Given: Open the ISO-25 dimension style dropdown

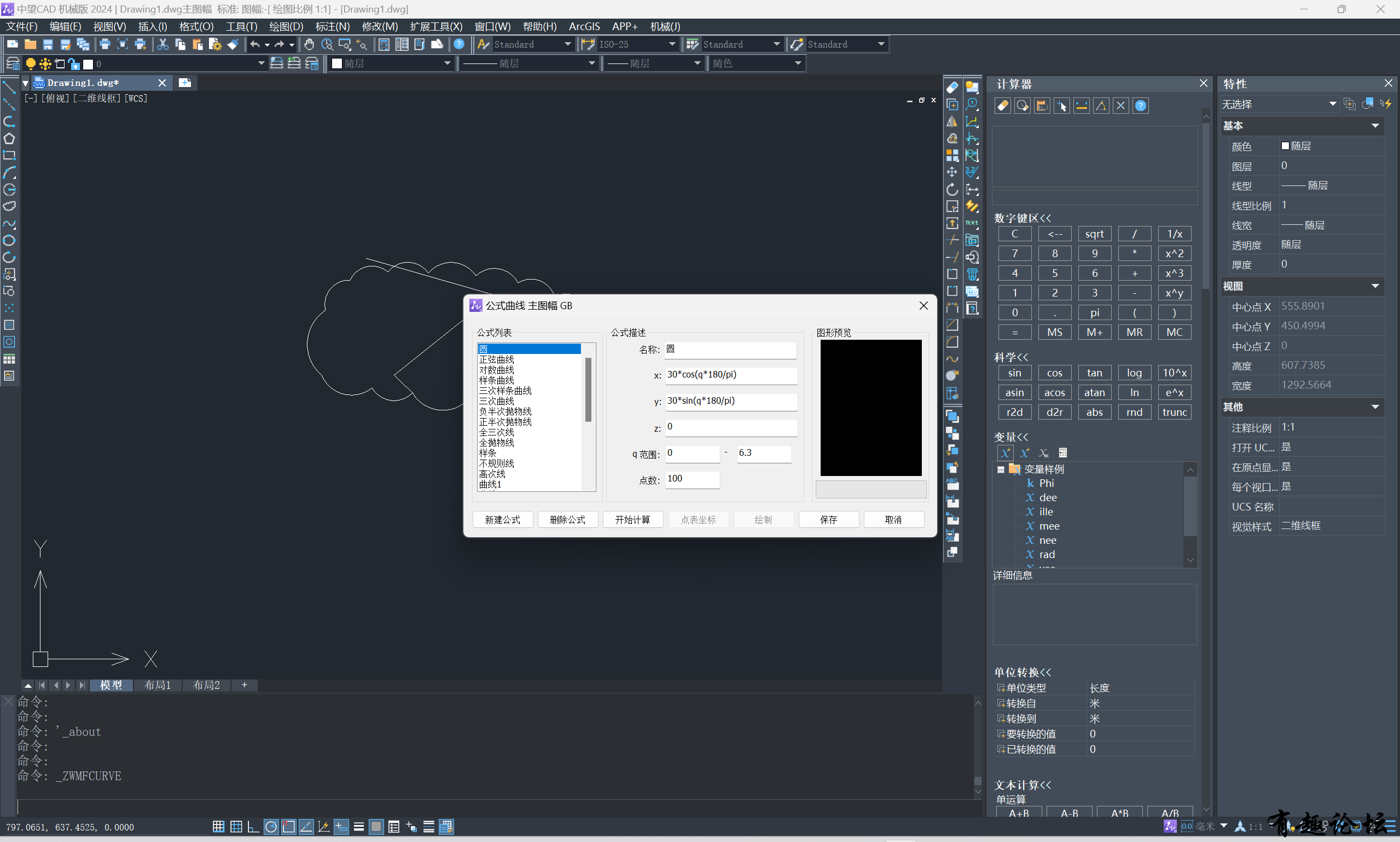Looking at the screenshot, I should (x=672, y=44).
